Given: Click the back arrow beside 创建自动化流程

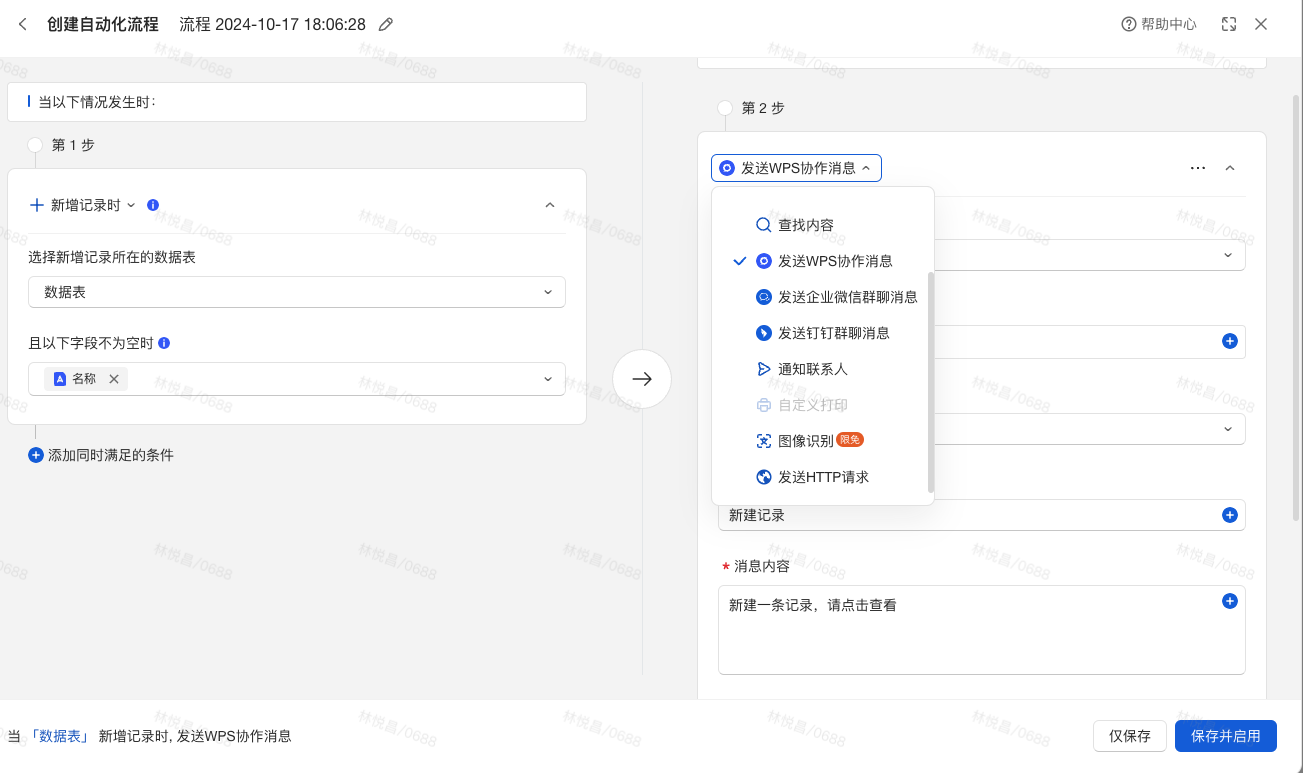Looking at the screenshot, I should coord(23,24).
